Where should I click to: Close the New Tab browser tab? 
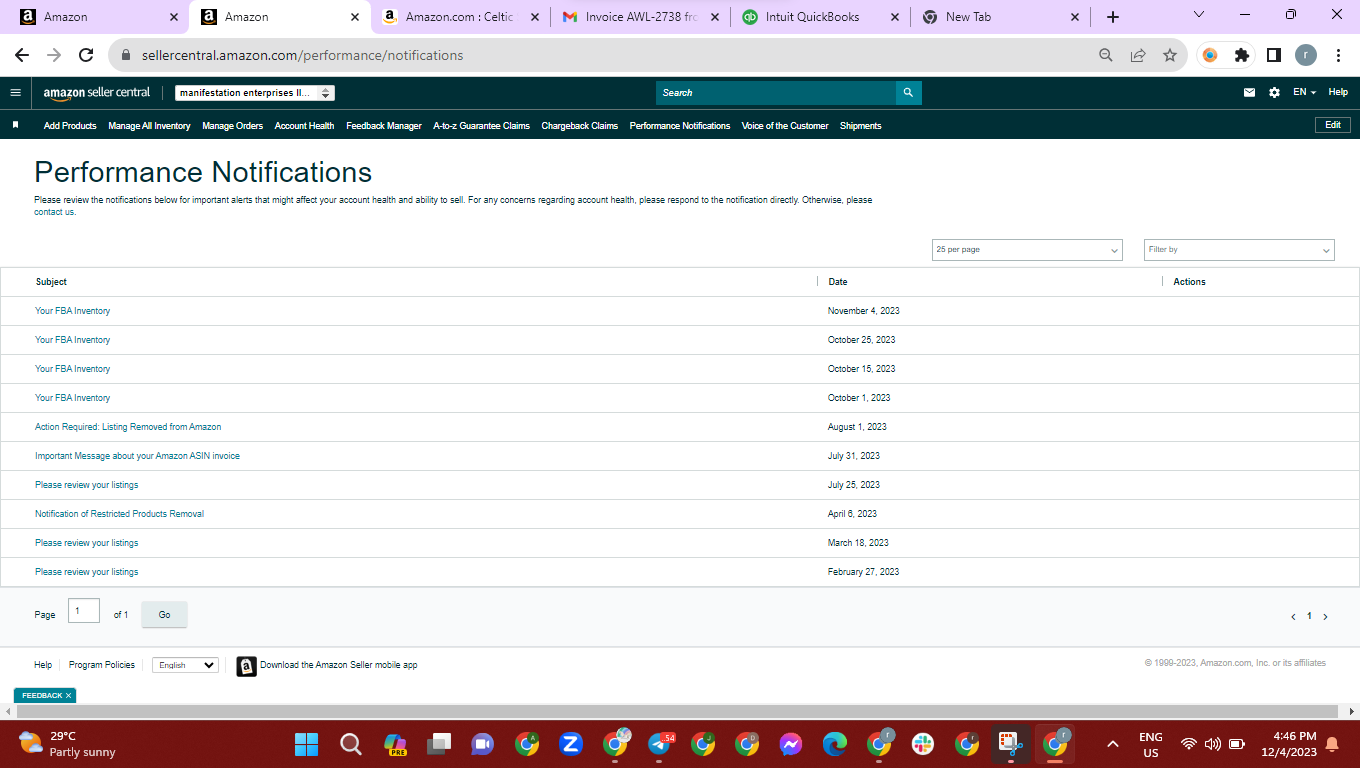(x=1075, y=17)
